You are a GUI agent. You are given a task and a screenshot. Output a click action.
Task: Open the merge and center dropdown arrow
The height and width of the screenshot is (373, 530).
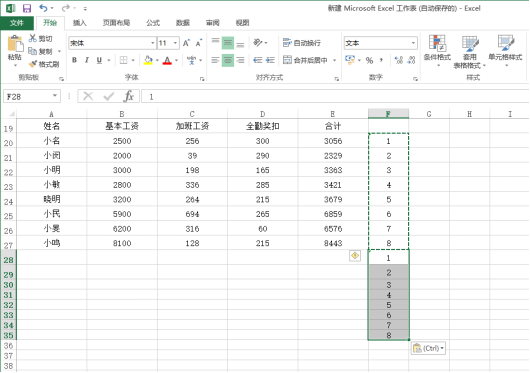point(334,60)
